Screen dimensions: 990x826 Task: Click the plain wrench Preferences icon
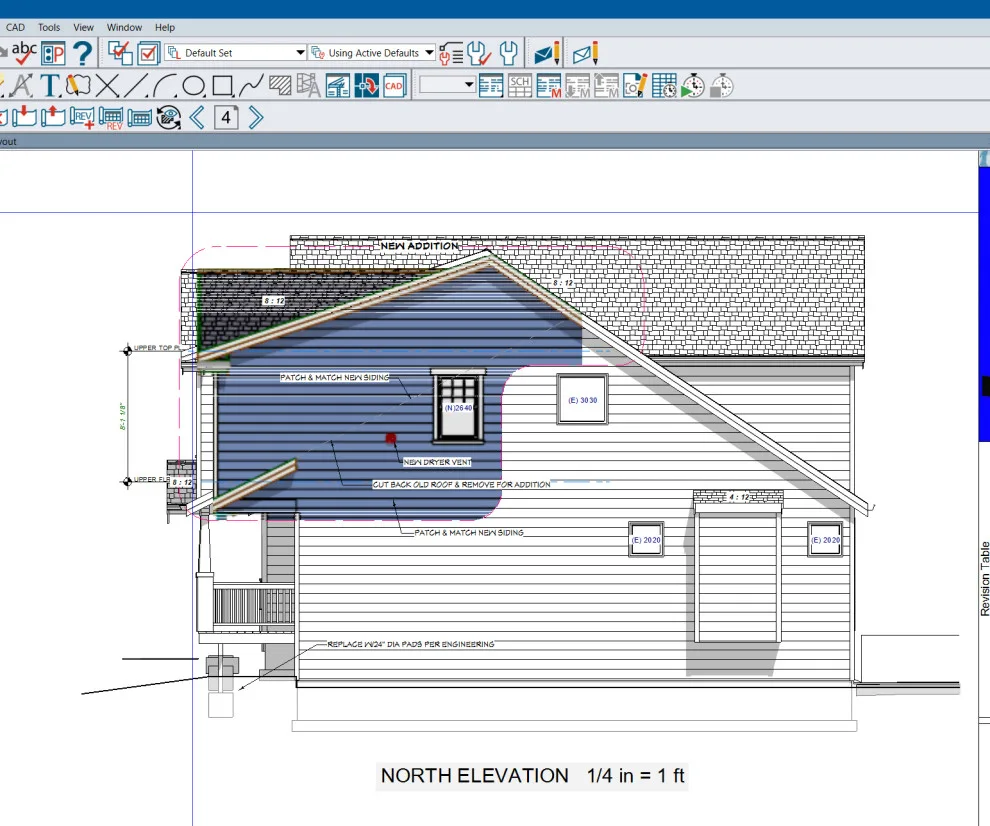point(508,54)
